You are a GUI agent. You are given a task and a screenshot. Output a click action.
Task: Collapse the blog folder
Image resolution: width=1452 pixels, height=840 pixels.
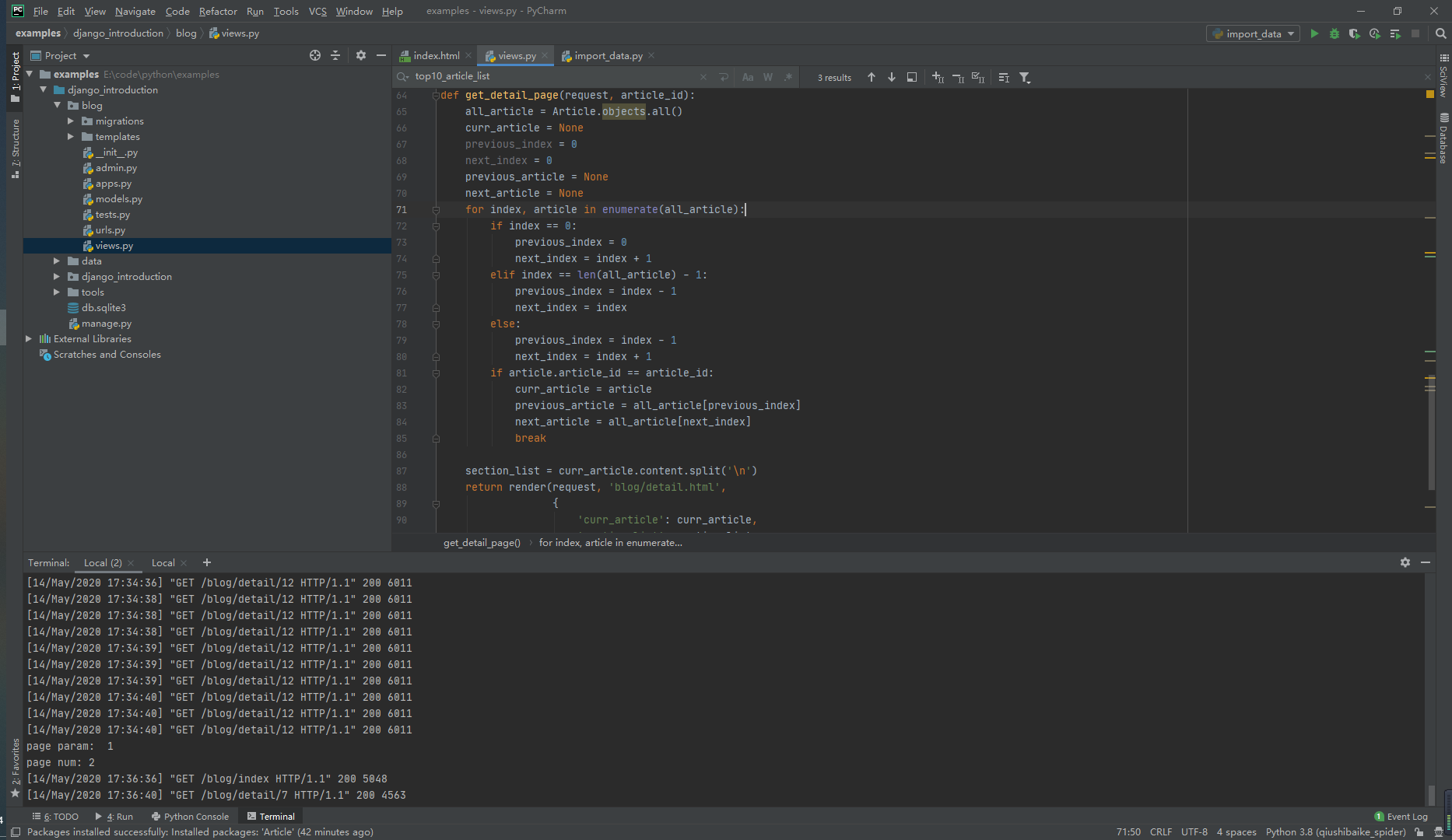tap(58, 105)
